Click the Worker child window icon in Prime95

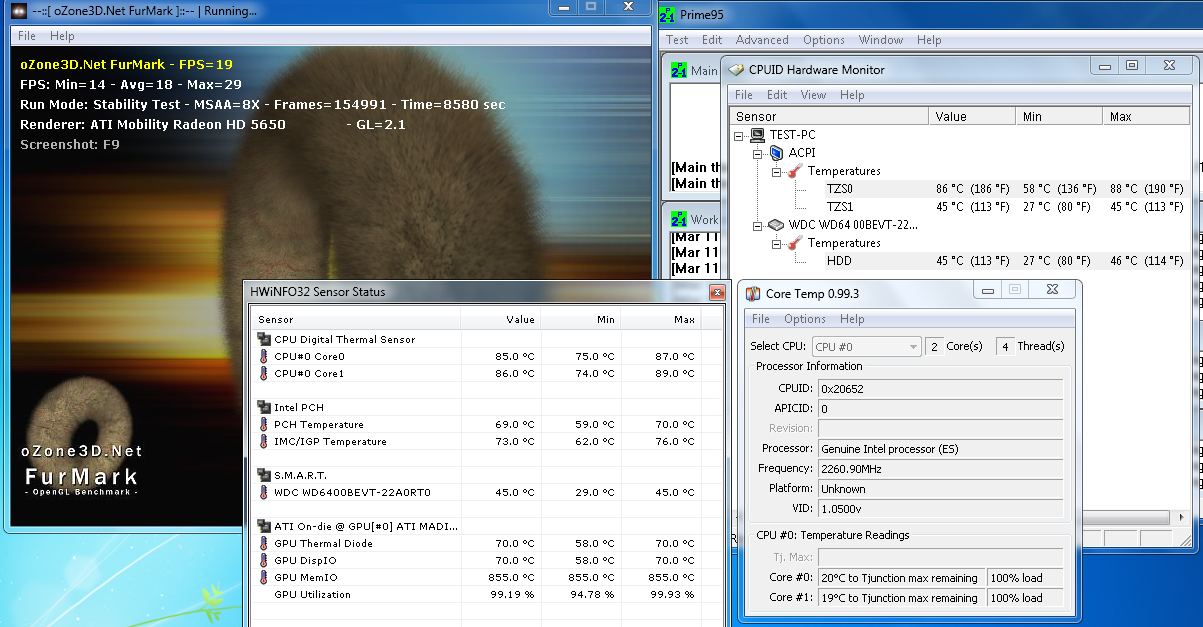679,219
